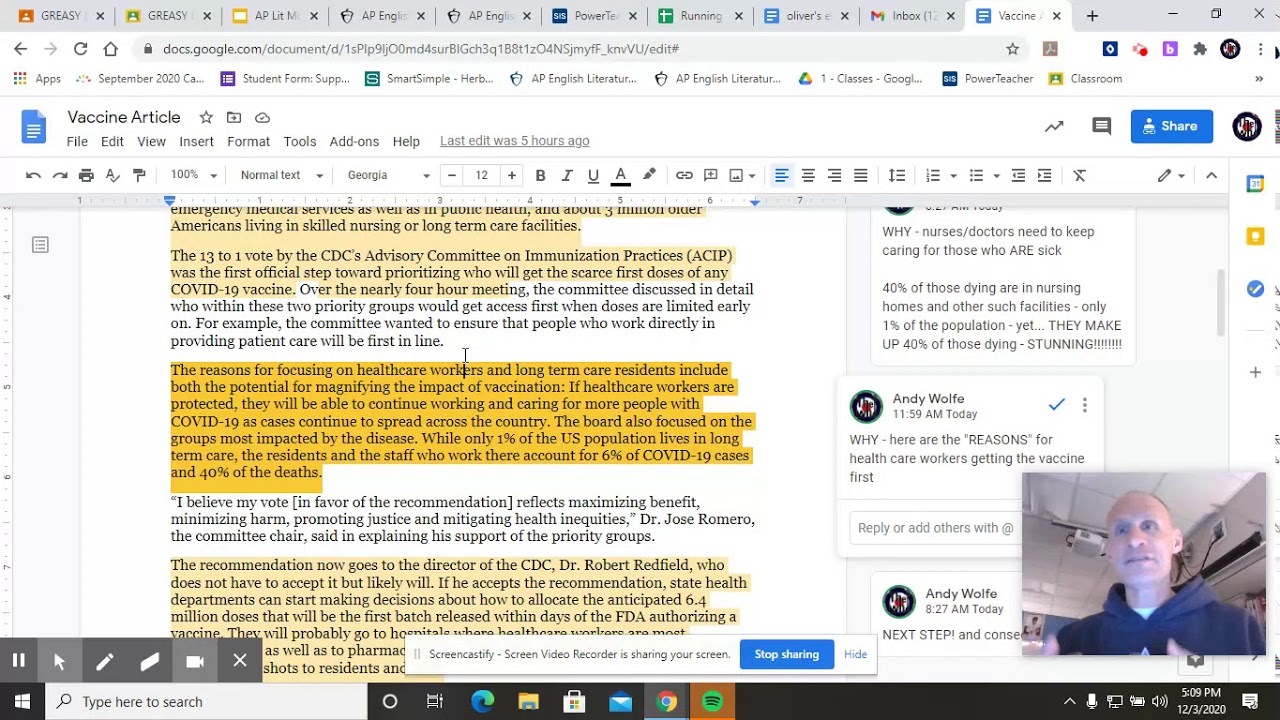The width and height of the screenshot is (1280, 720).
Task: Open the Edit menu
Action: [x=112, y=141]
